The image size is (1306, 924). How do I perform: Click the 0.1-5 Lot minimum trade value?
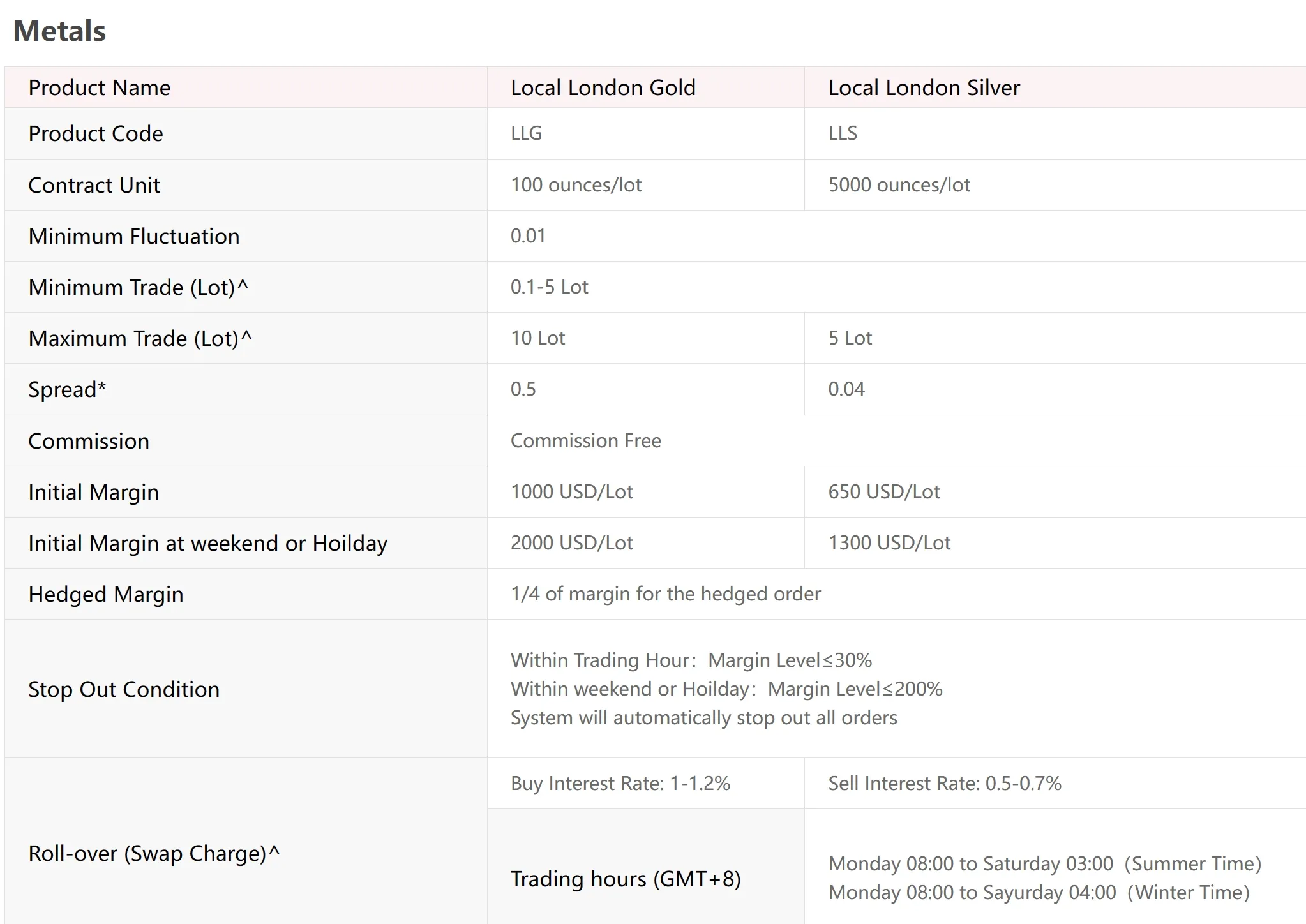(x=549, y=287)
